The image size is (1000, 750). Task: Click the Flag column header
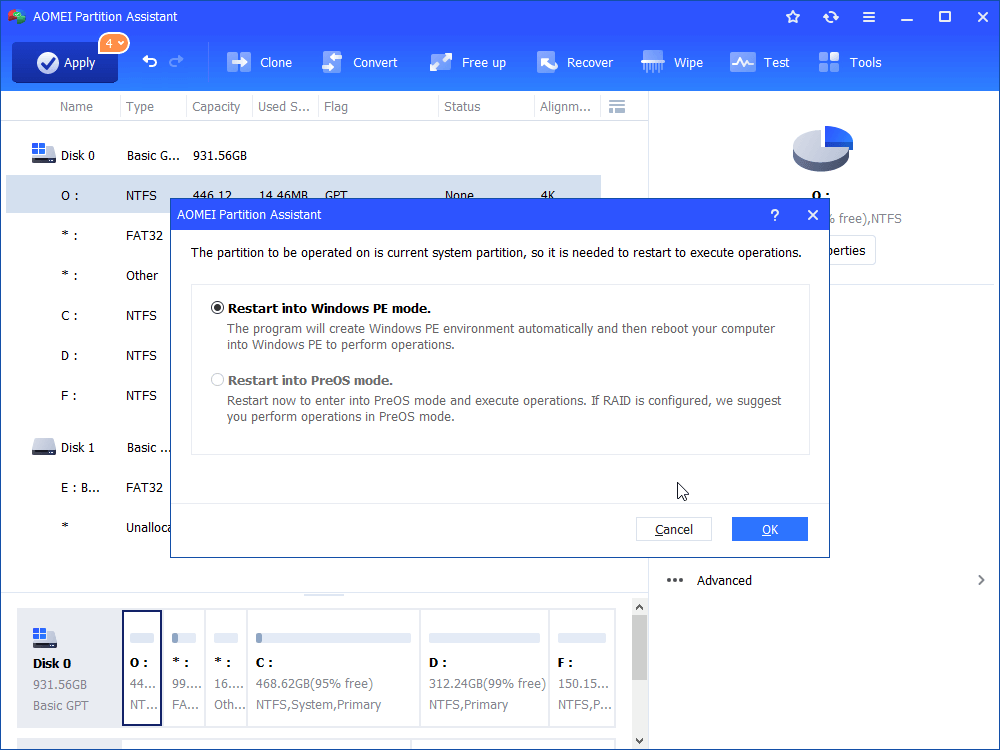coord(336,107)
